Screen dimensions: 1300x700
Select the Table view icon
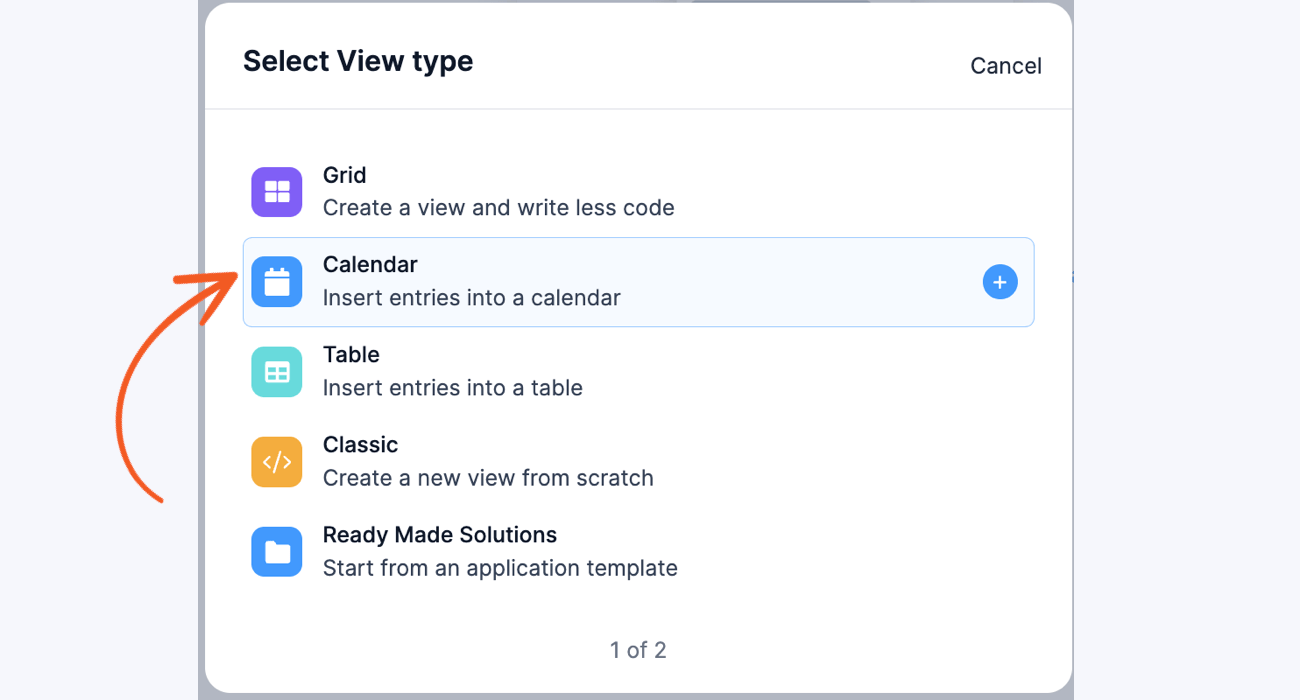tap(276, 371)
